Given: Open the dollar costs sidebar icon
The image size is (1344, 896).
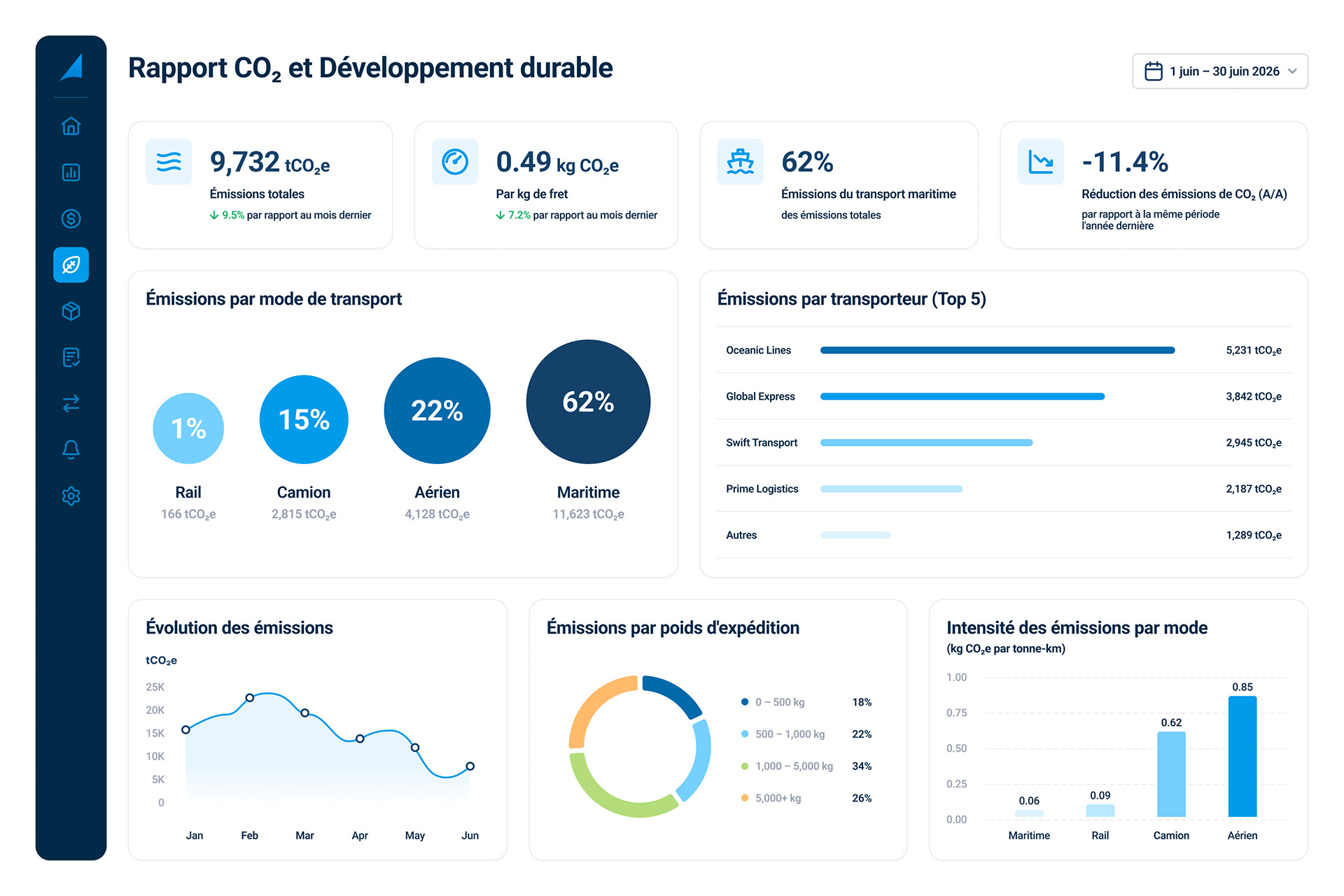Looking at the screenshot, I should click(x=71, y=218).
